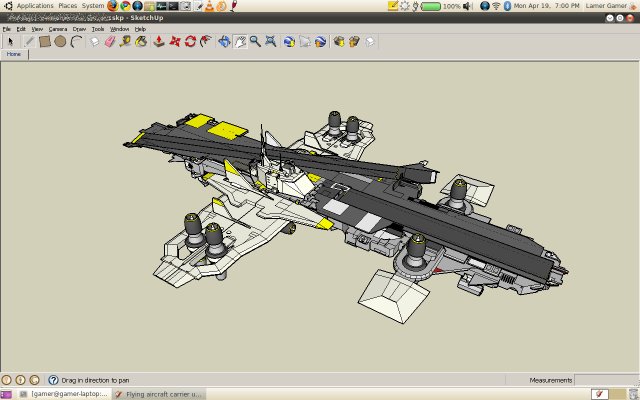Screen dimensions: 640x400
Task: Switch to the Home scene tab
Action: click(14, 54)
